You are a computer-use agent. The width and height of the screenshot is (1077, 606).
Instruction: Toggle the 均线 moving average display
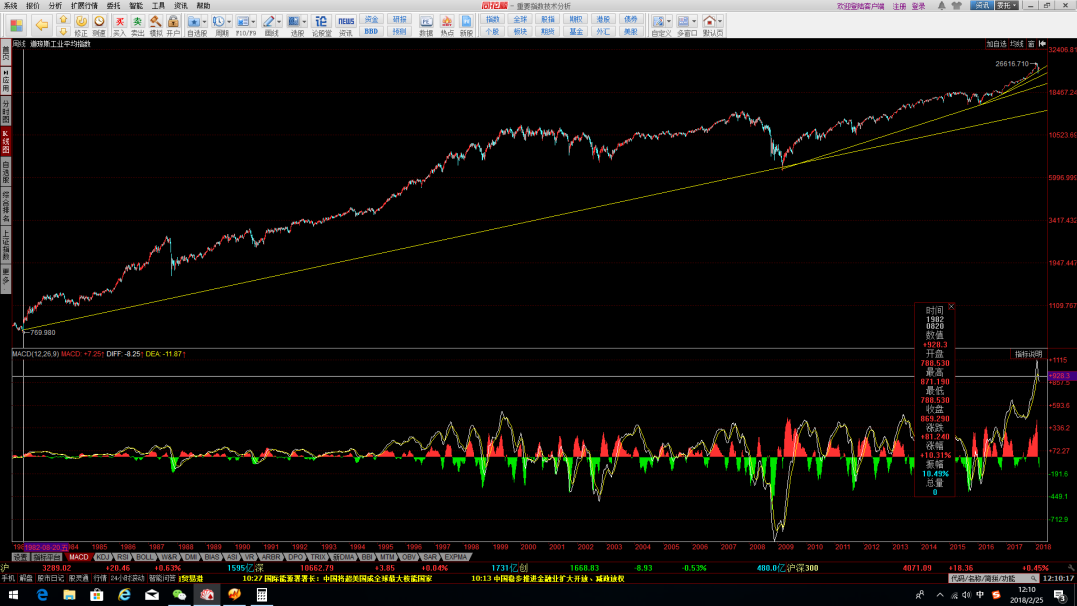(x=1017, y=44)
